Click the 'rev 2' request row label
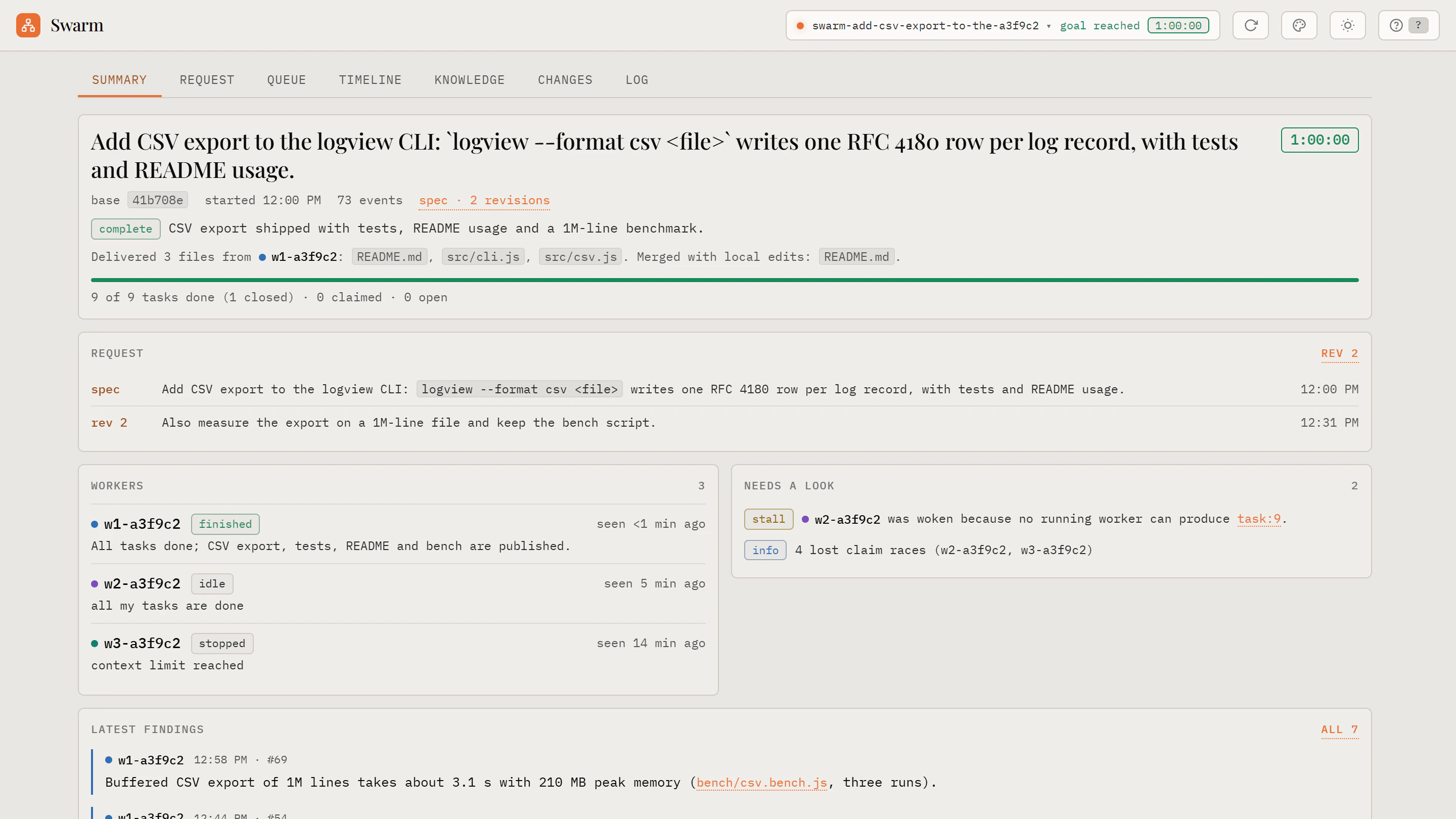 click(x=109, y=423)
